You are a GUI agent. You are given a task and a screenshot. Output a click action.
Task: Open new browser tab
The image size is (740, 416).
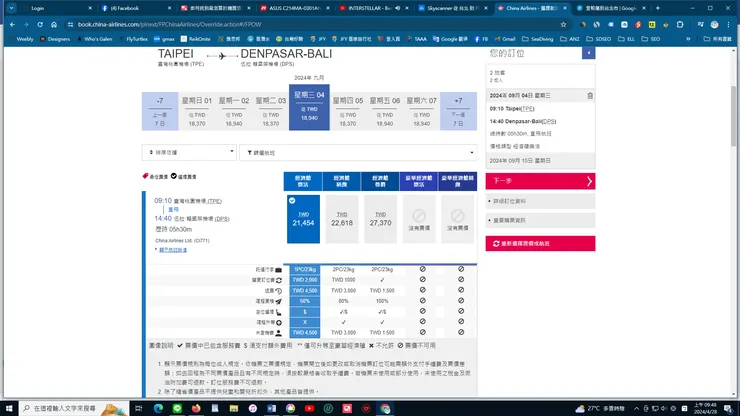click(x=657, y=8)
